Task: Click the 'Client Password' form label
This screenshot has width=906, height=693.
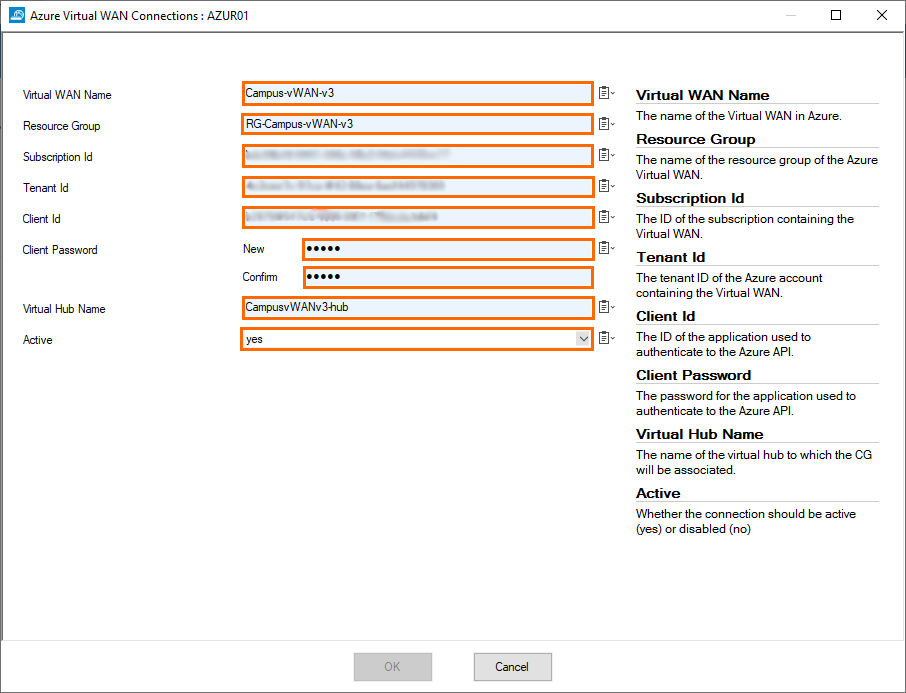Action: click(60, 250)
